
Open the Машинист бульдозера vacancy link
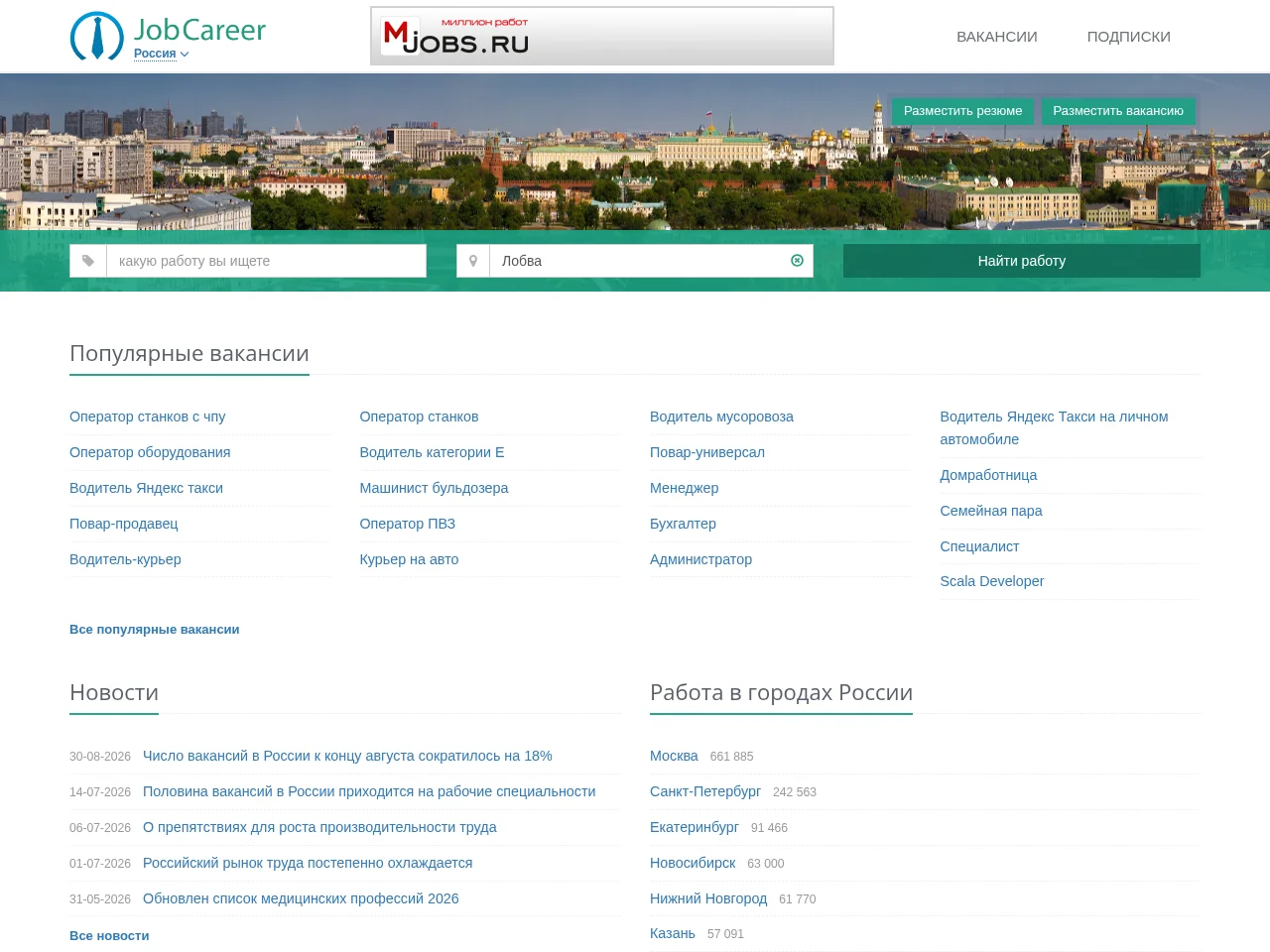coord(434,488)
